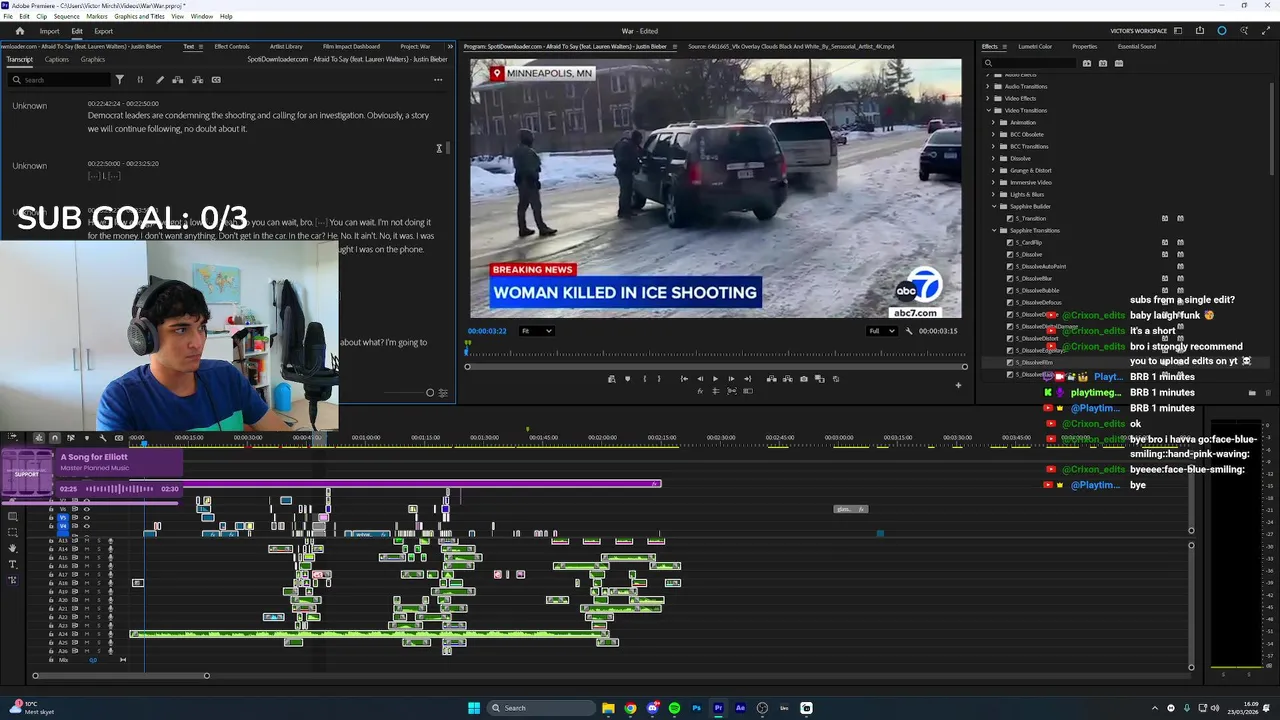The width and height of the screenshot is (1280, 720).
Task: Click the Effects panel search field
Action: click(x=1029, y=63)
